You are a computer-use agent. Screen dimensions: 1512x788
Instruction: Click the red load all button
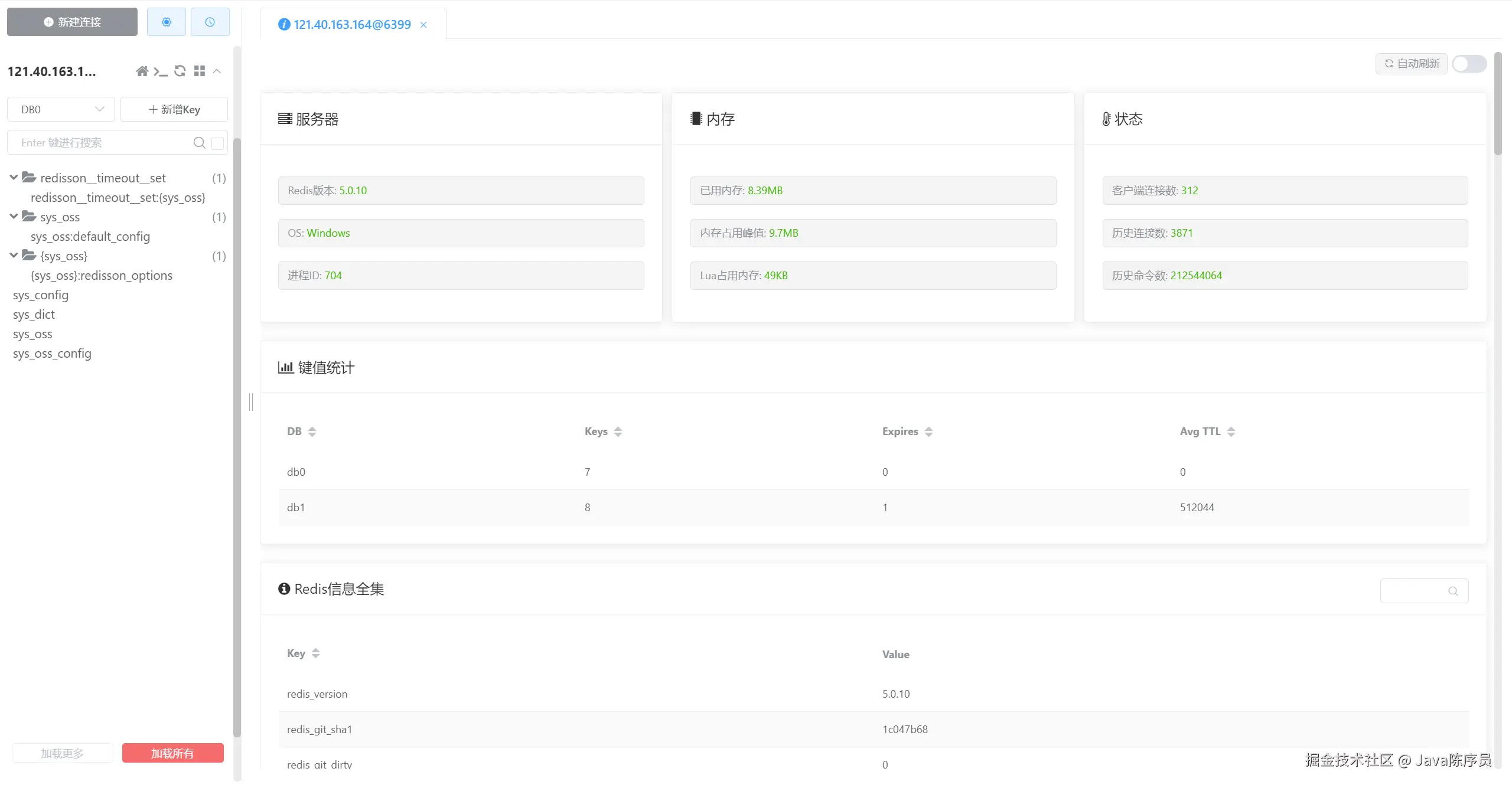[172, 753]
